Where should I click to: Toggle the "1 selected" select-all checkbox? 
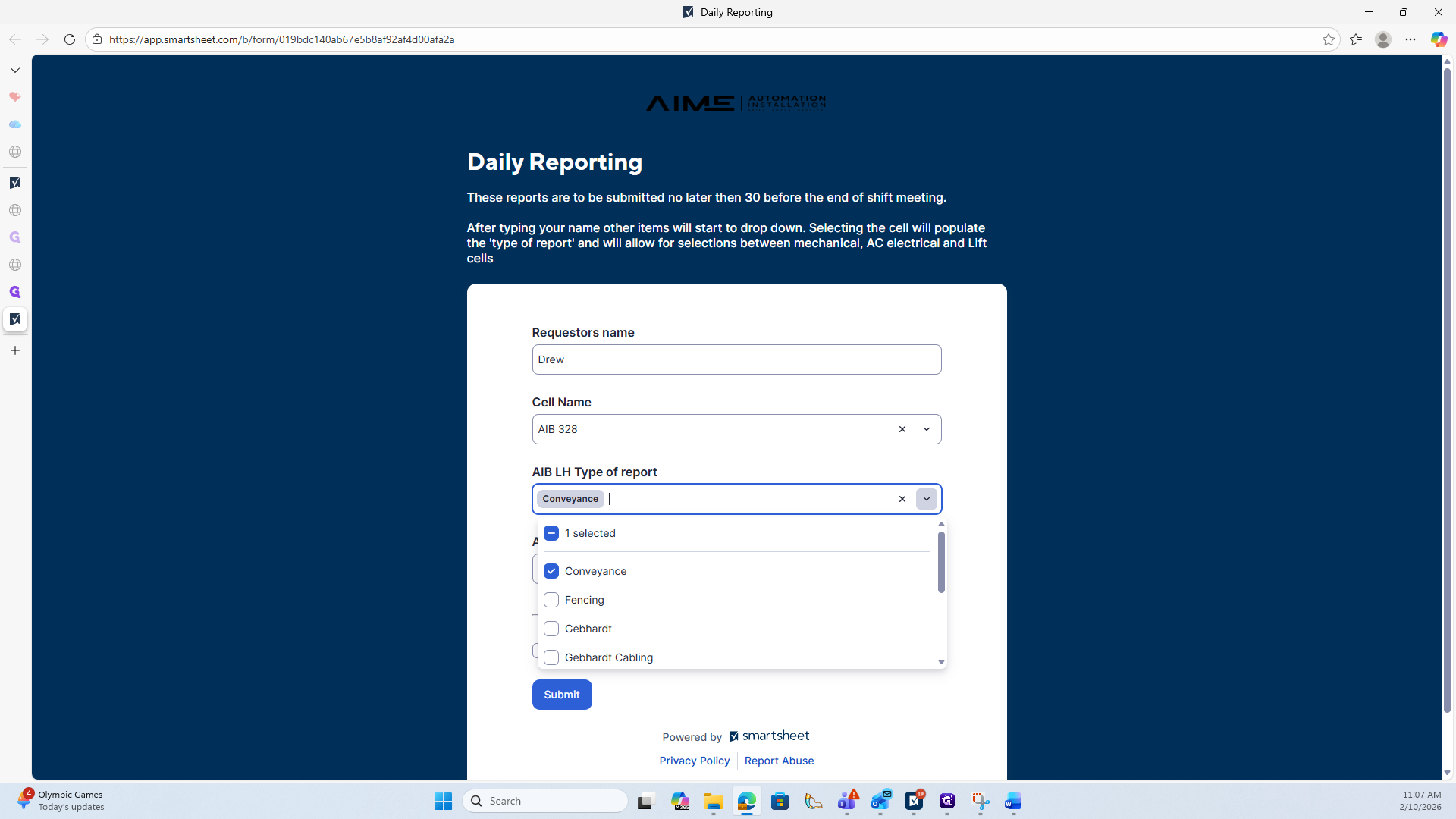[x=551, y=533]
